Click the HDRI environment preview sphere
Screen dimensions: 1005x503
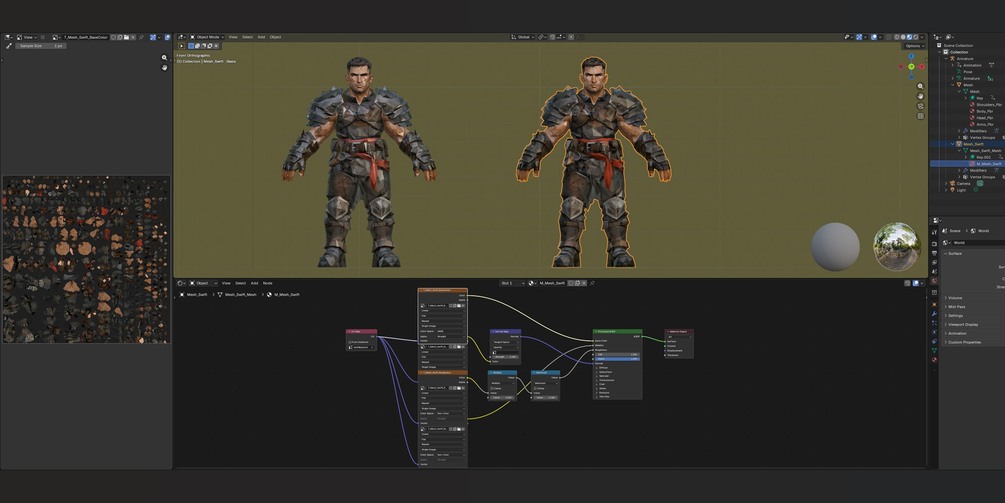pyautogui.click(x=896, y=247)
